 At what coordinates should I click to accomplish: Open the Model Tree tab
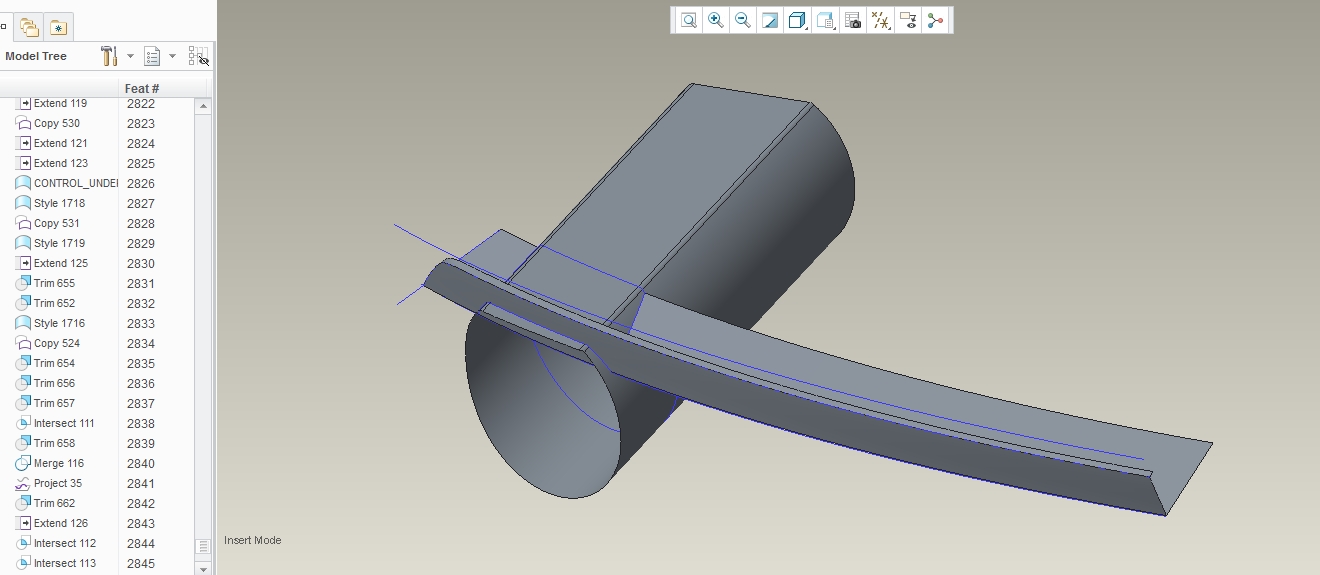point(5,27)
